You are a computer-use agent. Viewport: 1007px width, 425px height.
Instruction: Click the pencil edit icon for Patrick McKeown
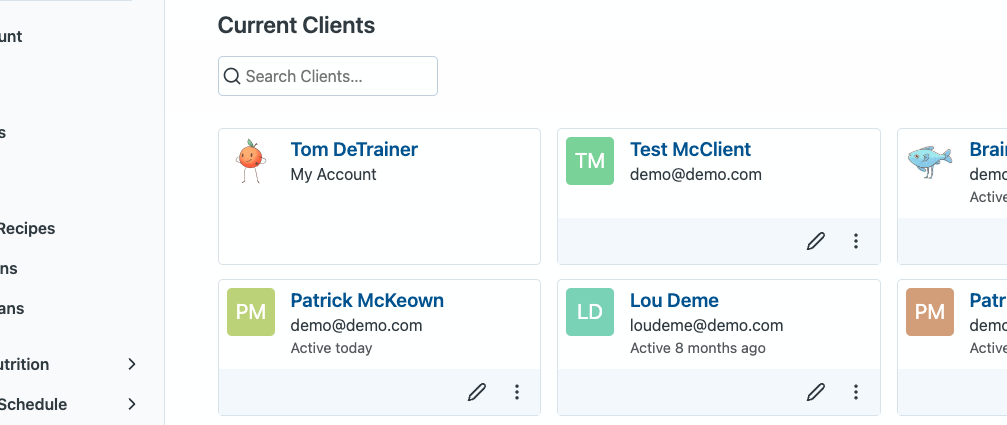[x=477, y=392]
